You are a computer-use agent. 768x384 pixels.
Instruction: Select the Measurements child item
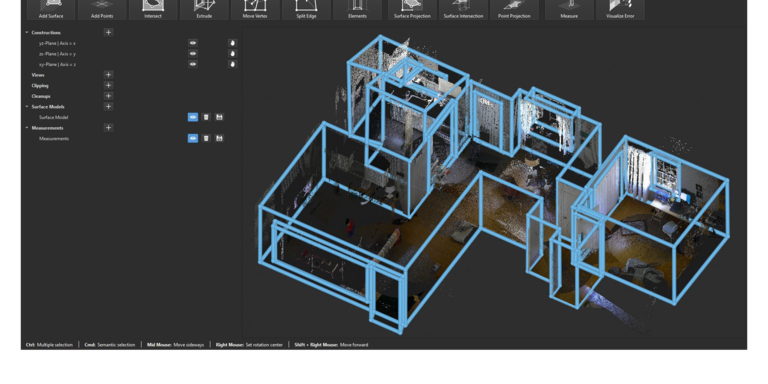click(x=54, y=139)
